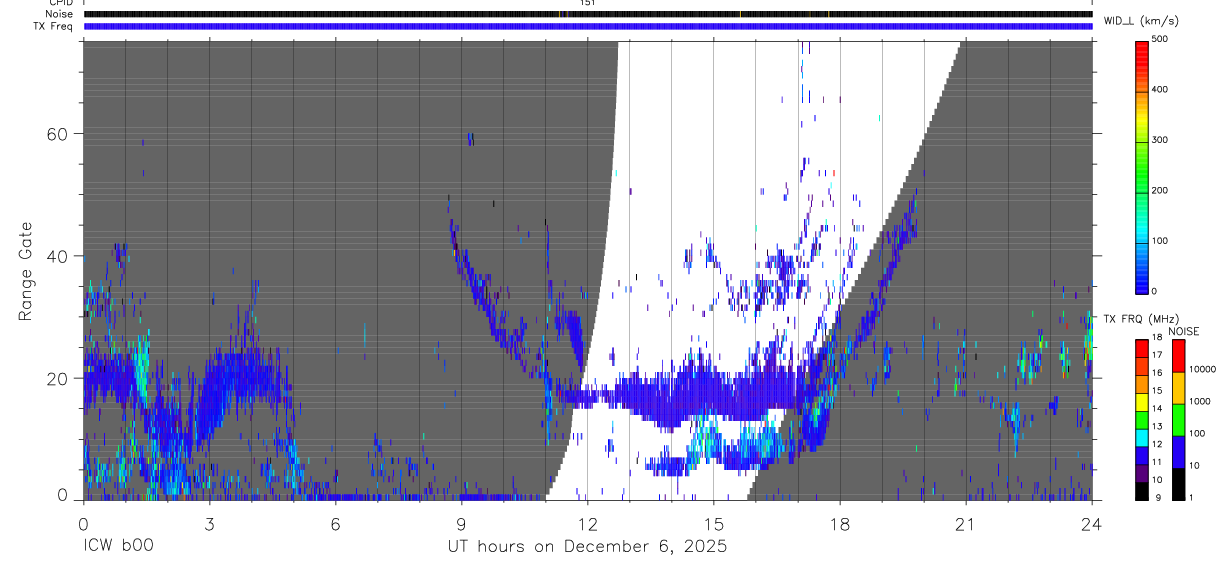Click the x-axis tick label '6'
The height and width of the screenshot is (567, 1228).
point(335,523)
